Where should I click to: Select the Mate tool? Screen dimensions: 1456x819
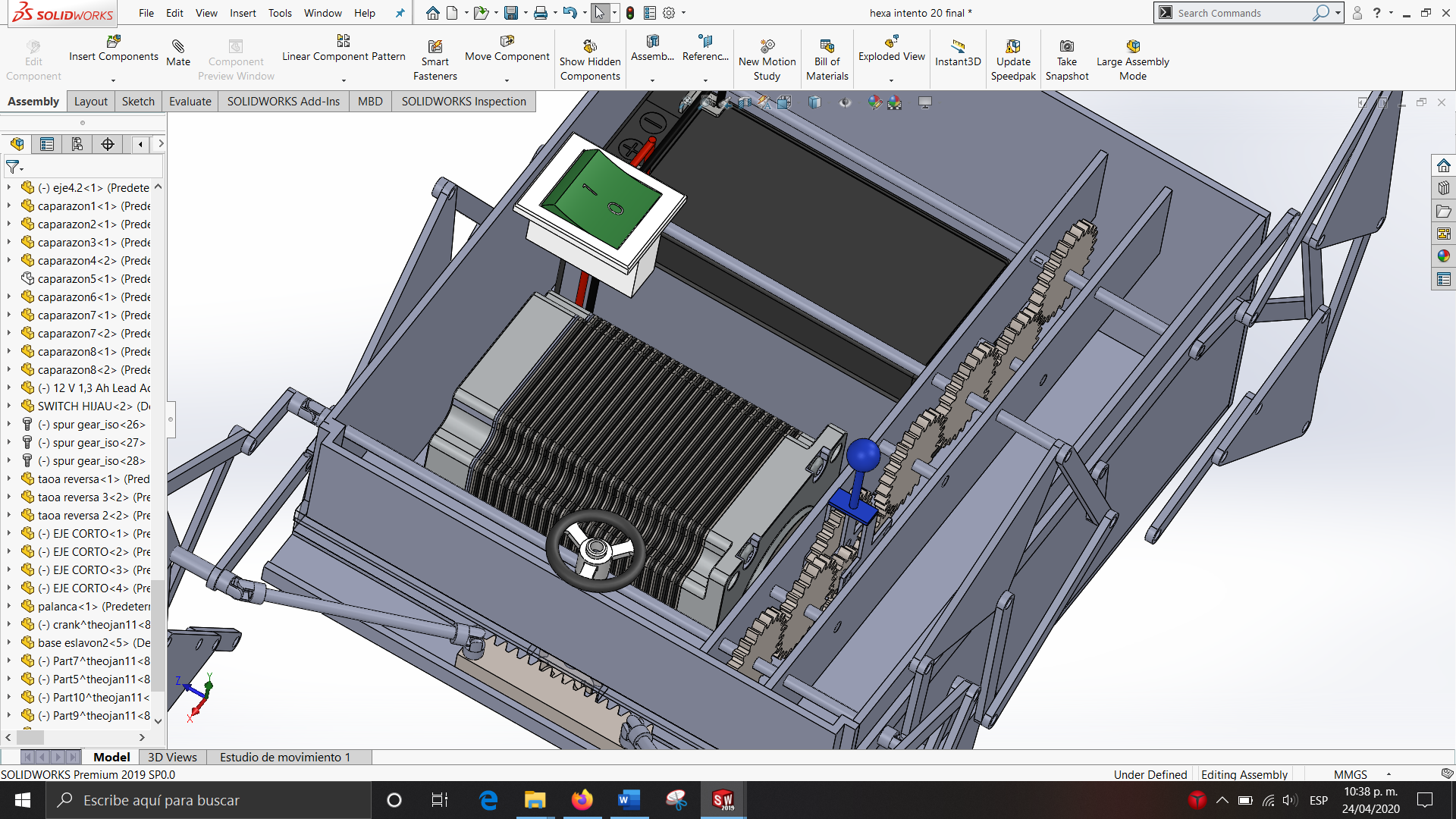[178, 53]
